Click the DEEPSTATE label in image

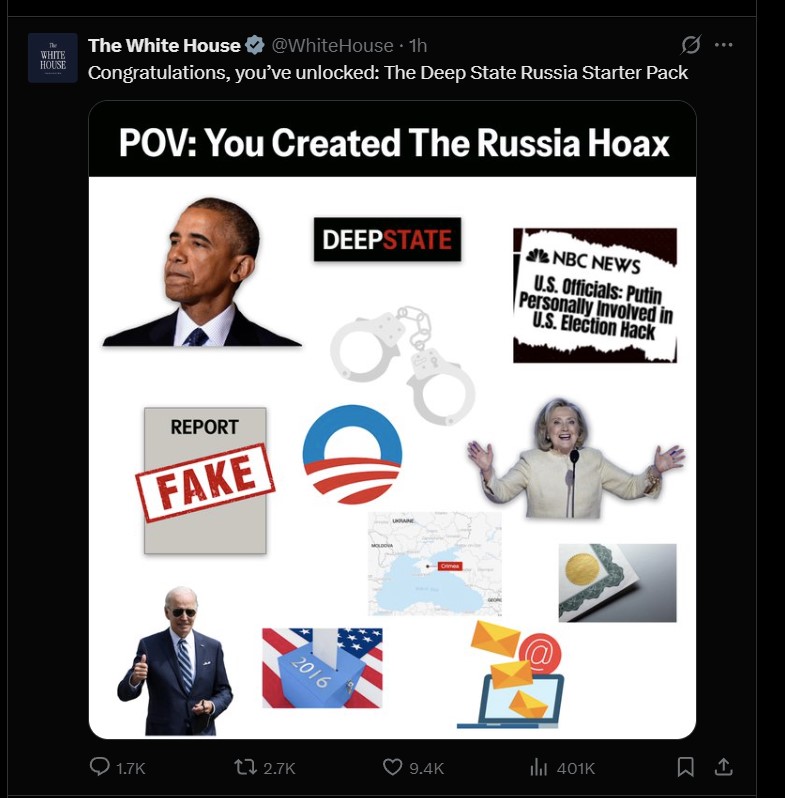coord(387,239)
